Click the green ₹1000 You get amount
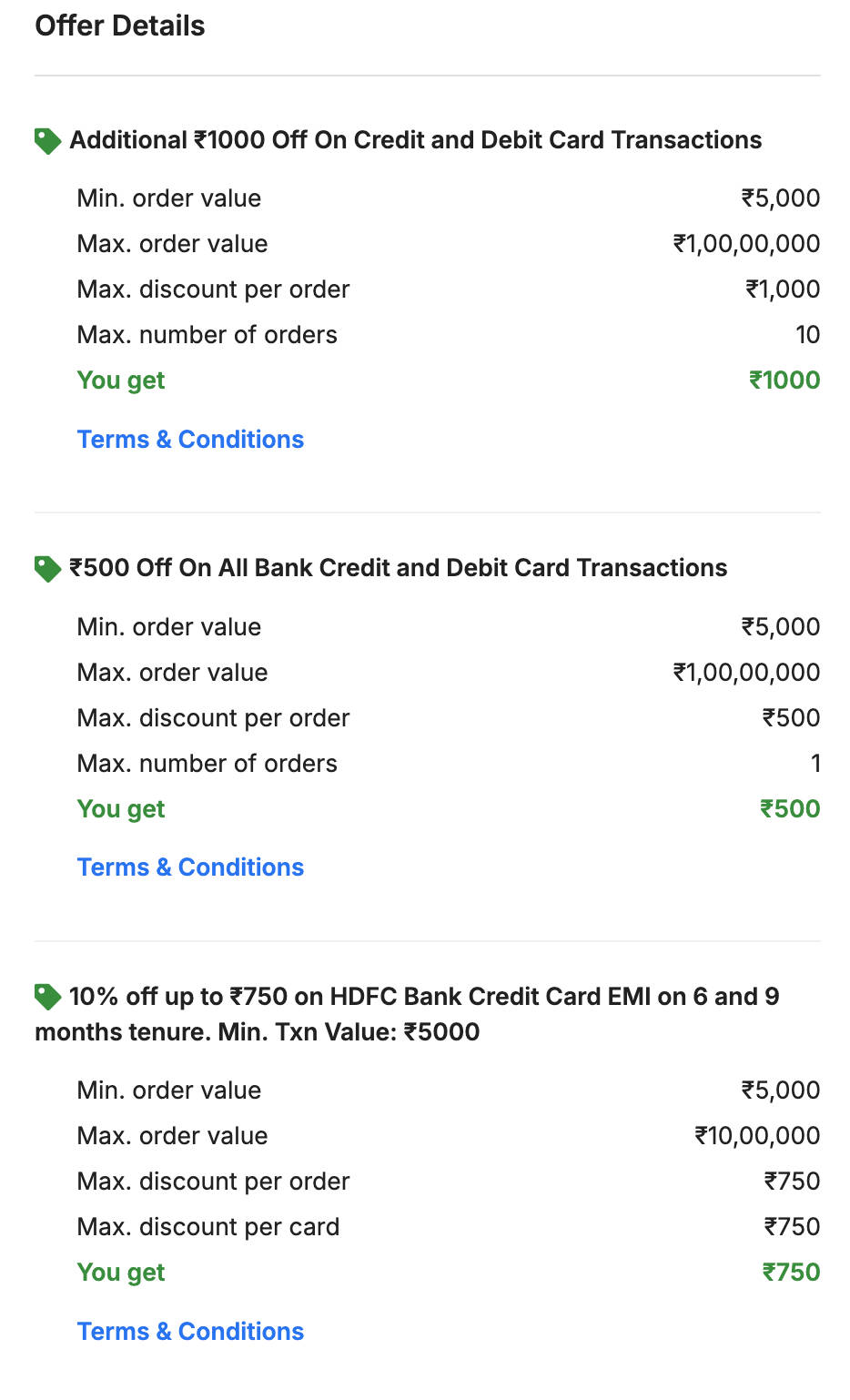The height and width of the screenshot is (1400, 850). [784, 380]
